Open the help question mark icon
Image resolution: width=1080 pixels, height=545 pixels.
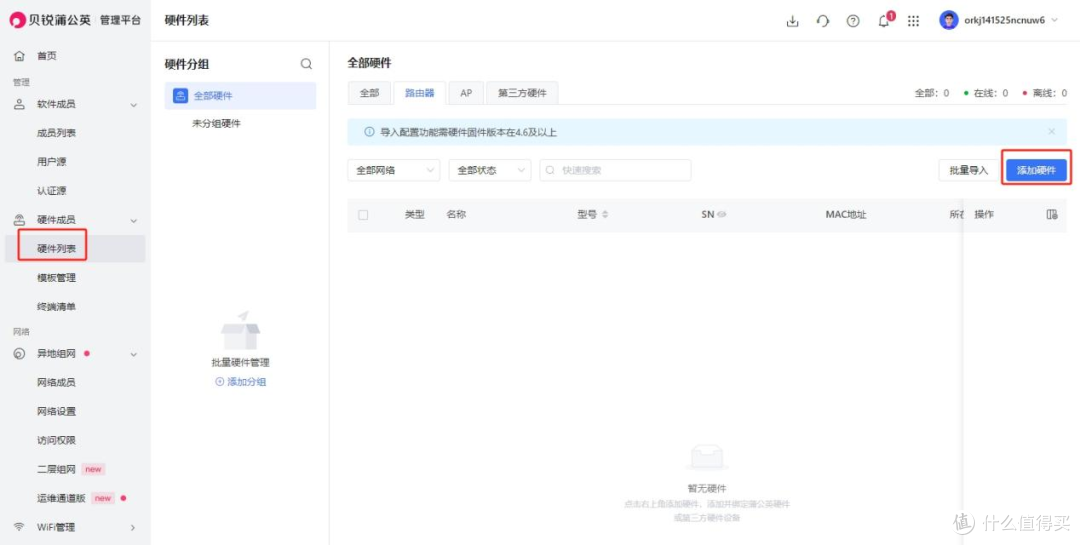(853, 21)
